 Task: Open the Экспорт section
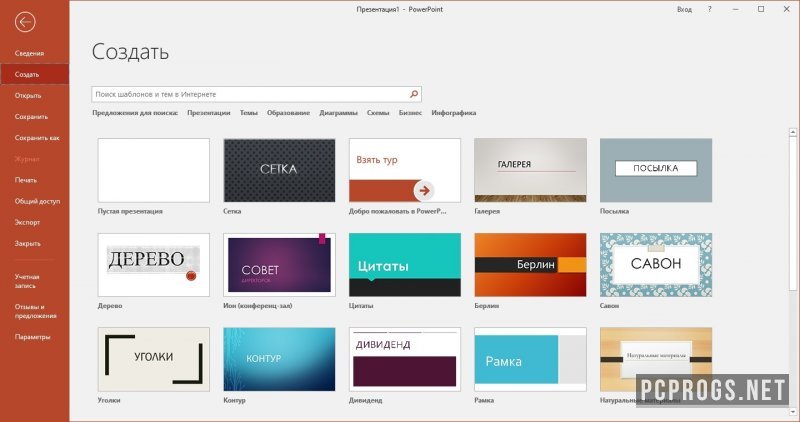(x=28, y=222)
